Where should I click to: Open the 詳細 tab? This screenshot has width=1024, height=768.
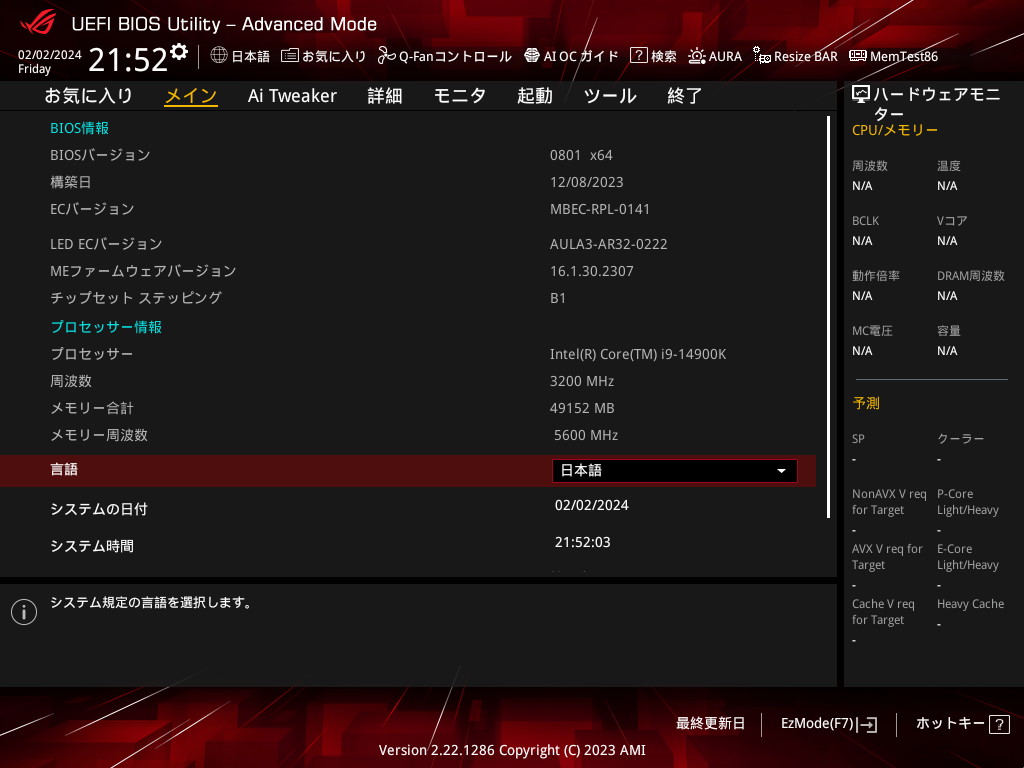pyautogui.click(x=385, y=96)
